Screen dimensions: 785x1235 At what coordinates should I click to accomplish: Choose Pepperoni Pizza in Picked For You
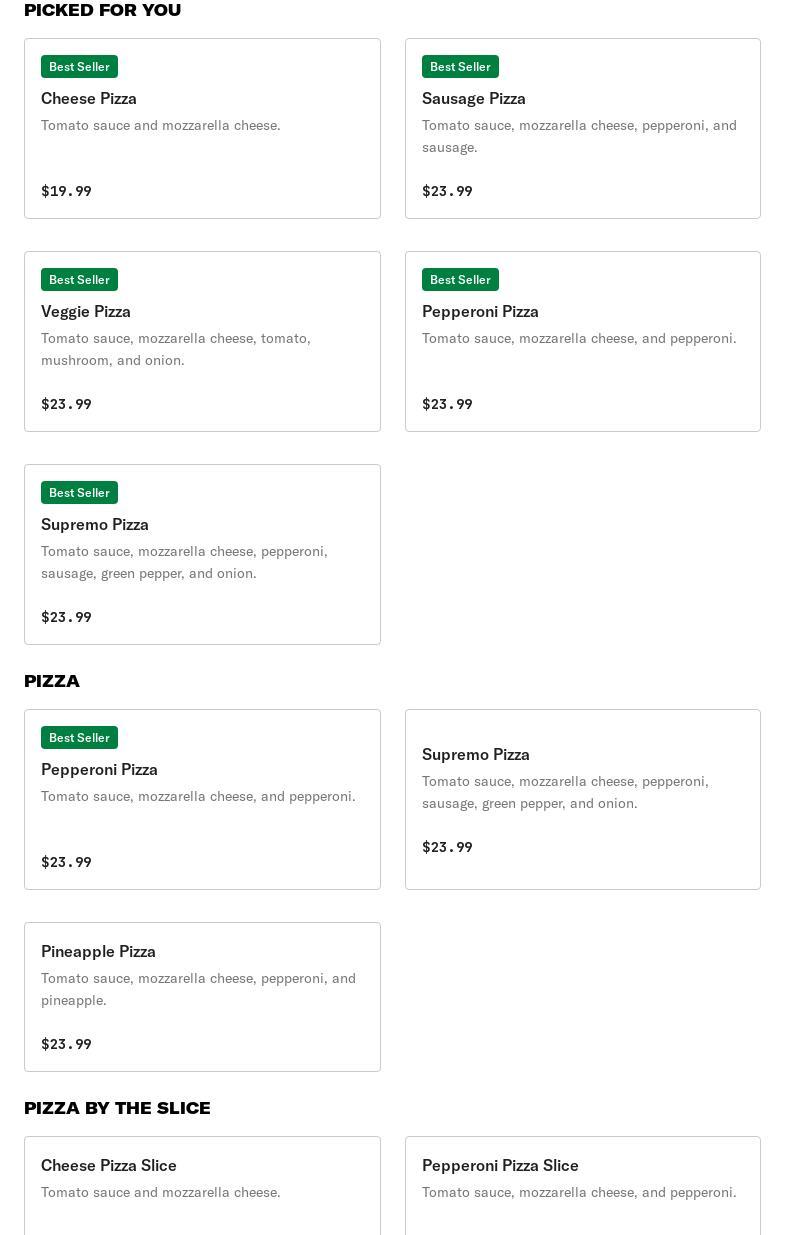coord(582,341)
